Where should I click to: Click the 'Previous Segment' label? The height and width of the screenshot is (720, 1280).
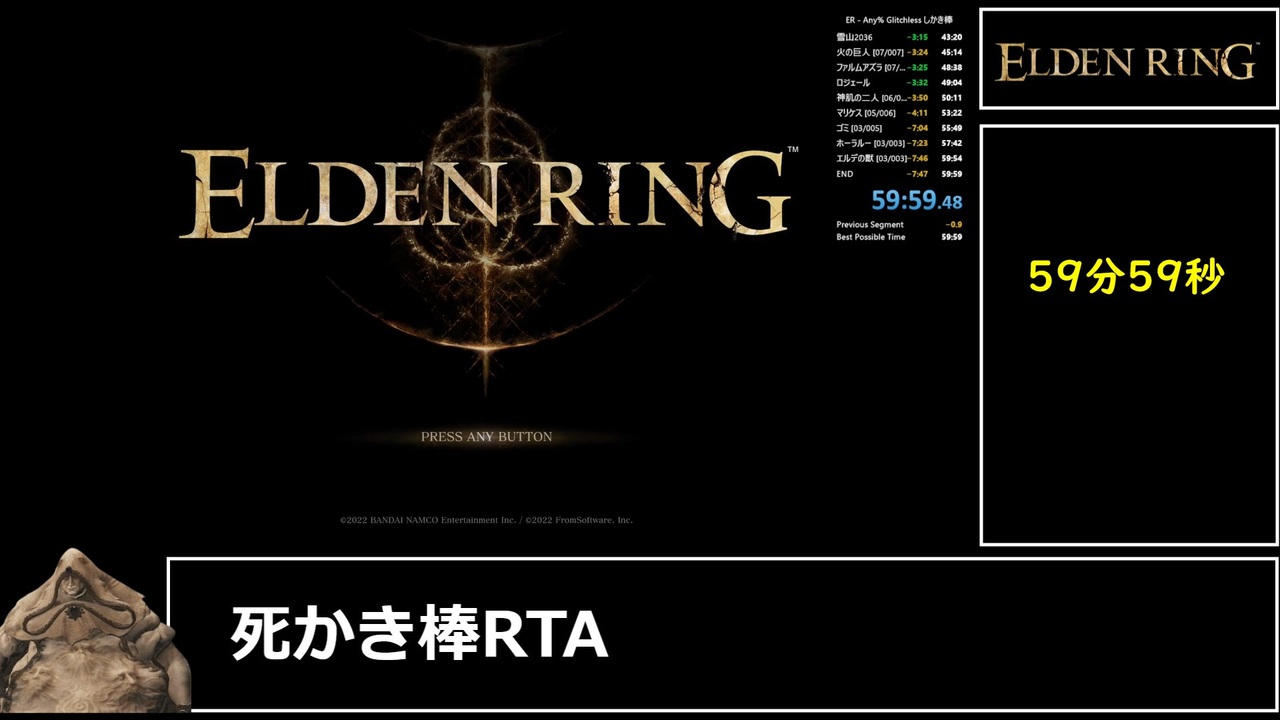click(x=870, y=225)
